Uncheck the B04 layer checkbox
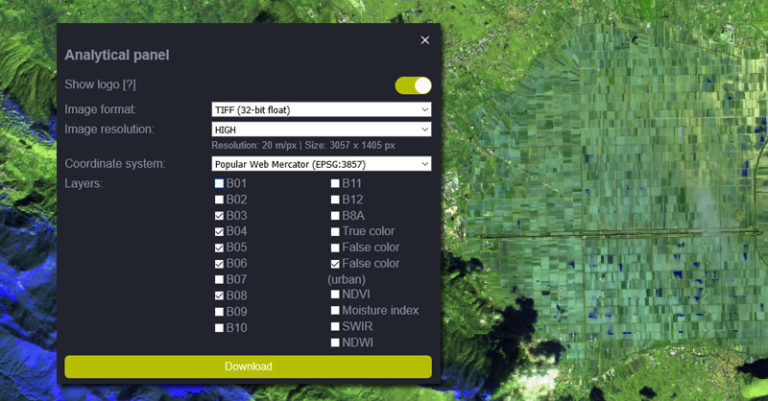The width and height of the screenshot is (768, 401). [219, 232]
